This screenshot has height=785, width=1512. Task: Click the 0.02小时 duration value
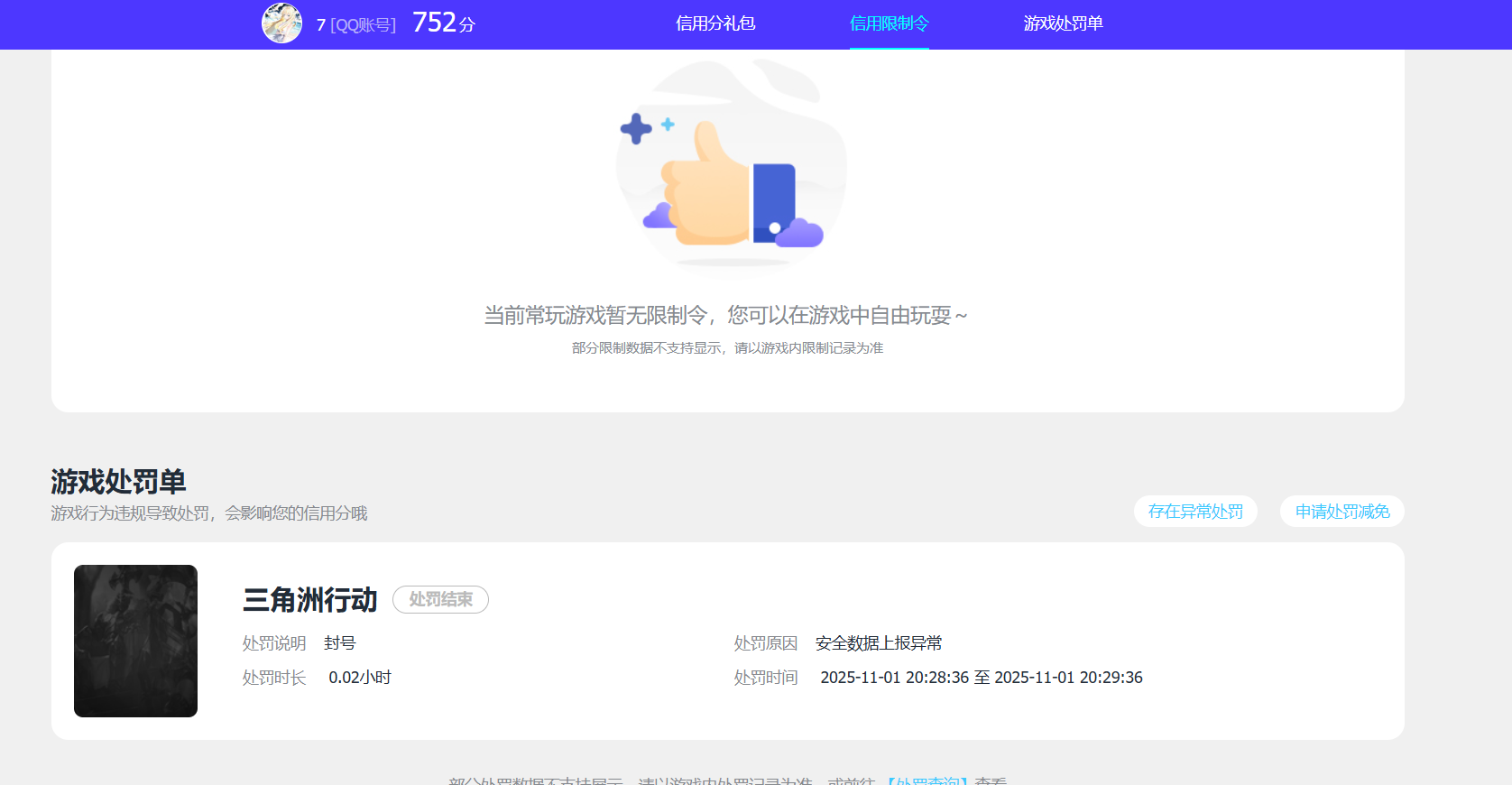[x=360, y=678]
